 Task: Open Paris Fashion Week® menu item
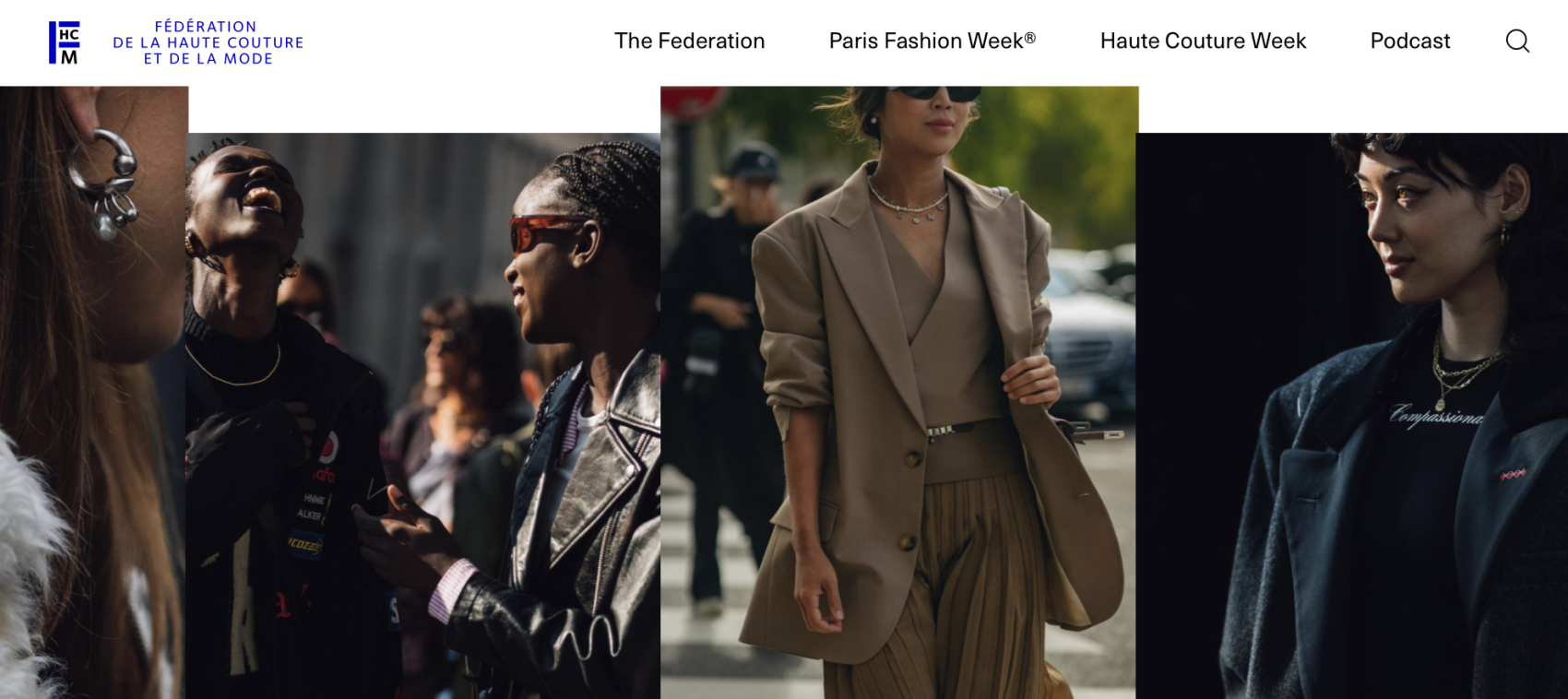[x=932, y=41]
